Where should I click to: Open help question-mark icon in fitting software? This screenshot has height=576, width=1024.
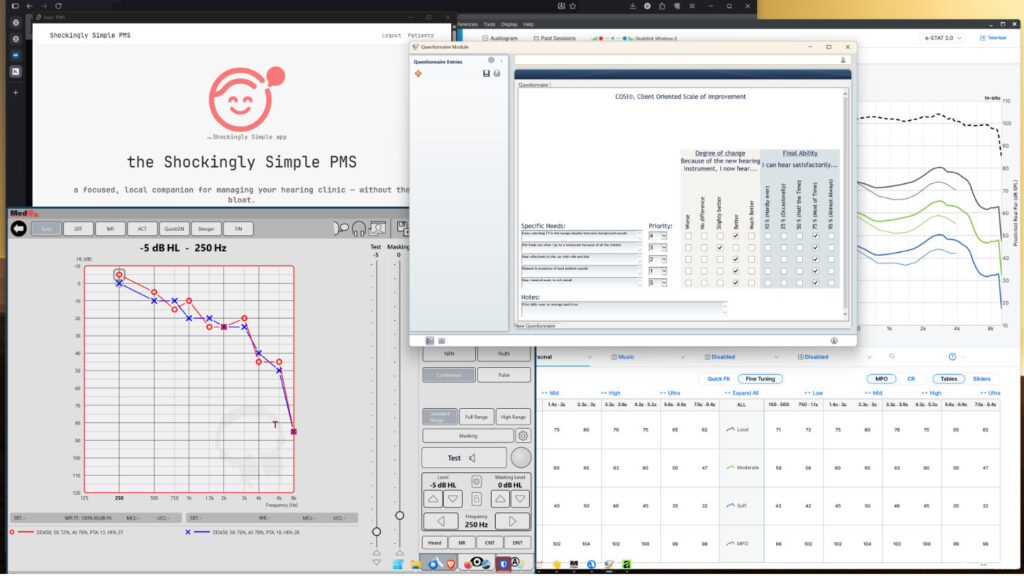(x=952, y=357)
